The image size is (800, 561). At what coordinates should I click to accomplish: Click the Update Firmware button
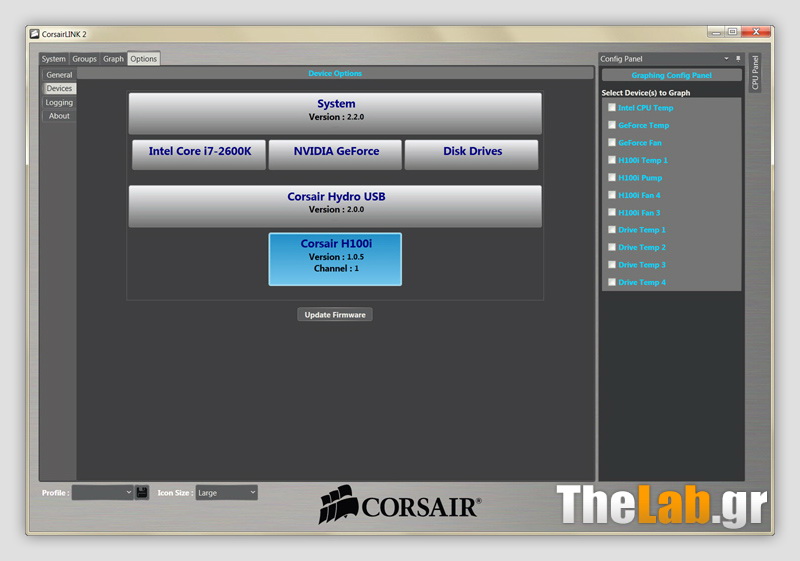335,315
